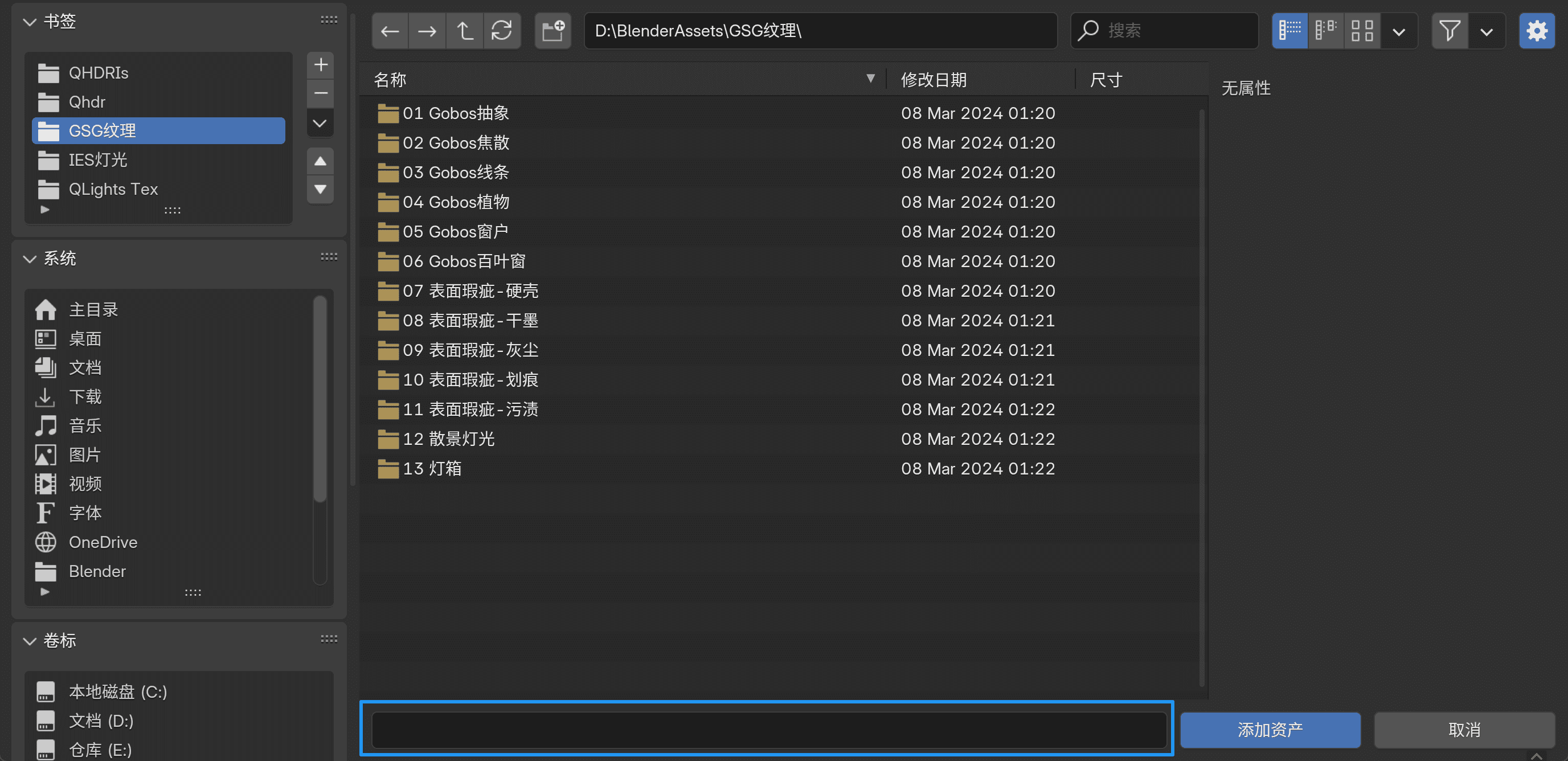Sort files by 尺寸 column
This screenshot has width=1568, height=761.
(1141, 80)
